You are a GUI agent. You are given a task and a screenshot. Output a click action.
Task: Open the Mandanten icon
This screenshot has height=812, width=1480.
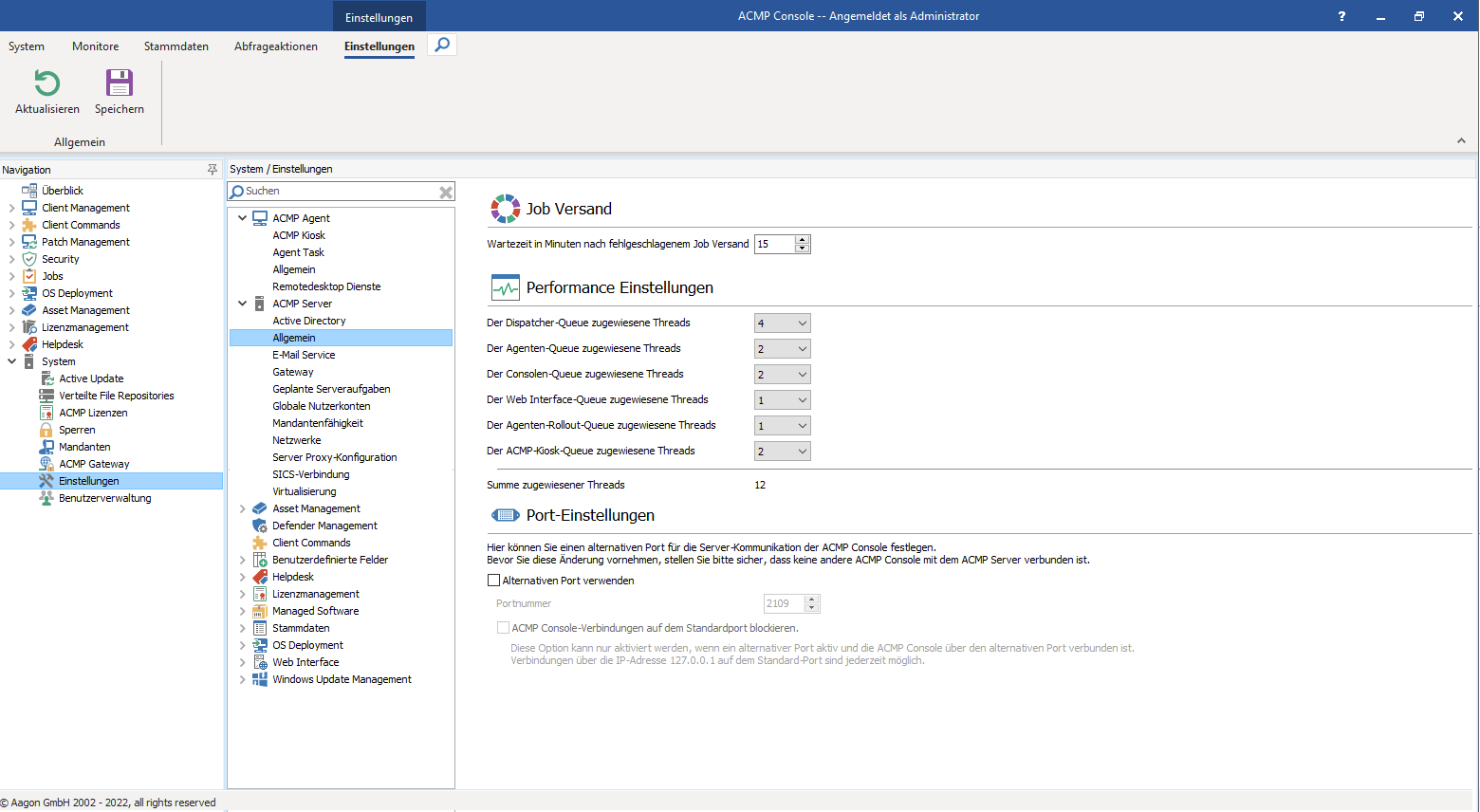pos(46,447)
